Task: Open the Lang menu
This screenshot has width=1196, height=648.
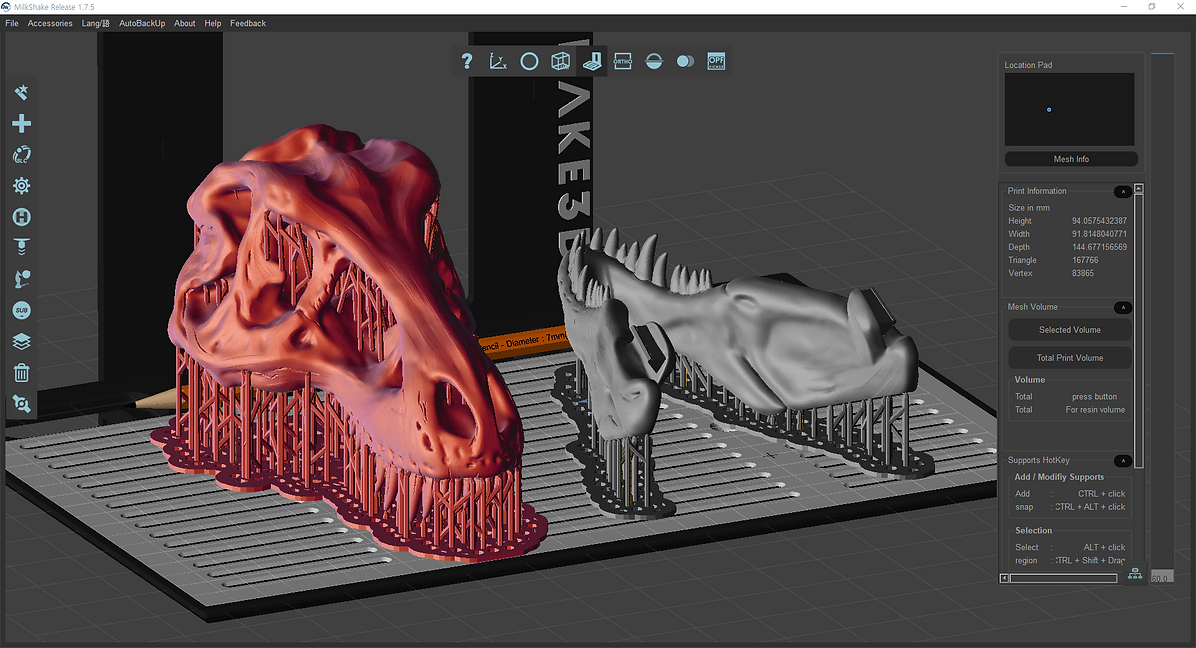Action: click(x=95, y=23)
